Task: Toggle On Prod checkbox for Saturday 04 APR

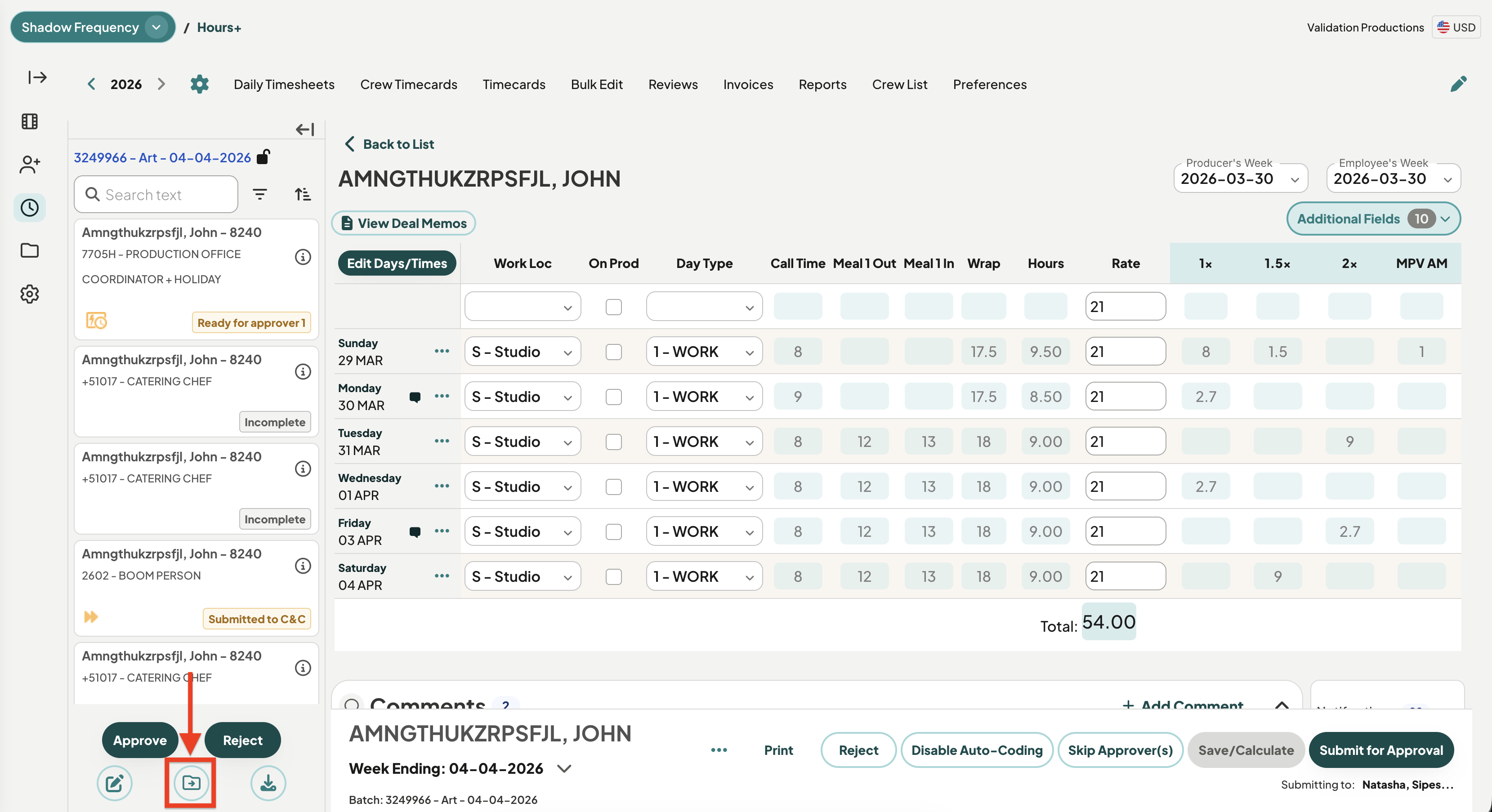Action: tap(613, 576)
